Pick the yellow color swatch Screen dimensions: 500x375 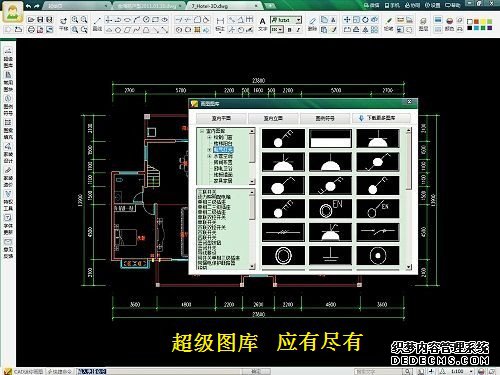483,22
